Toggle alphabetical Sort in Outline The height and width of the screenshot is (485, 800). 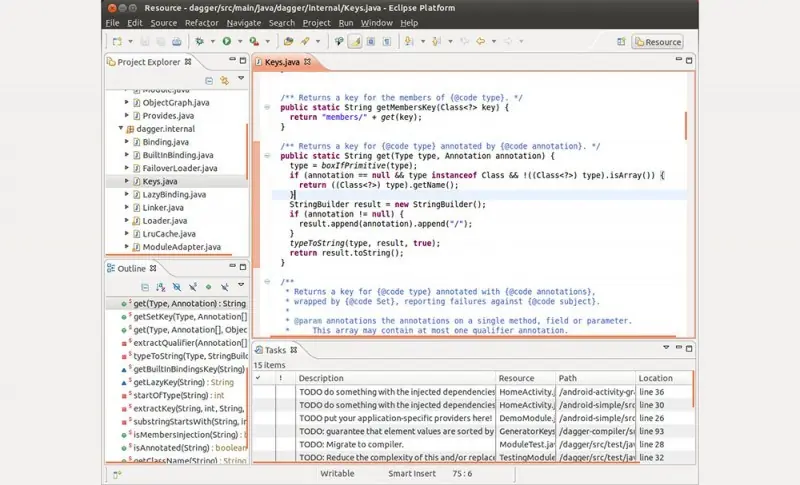[161, 287]
